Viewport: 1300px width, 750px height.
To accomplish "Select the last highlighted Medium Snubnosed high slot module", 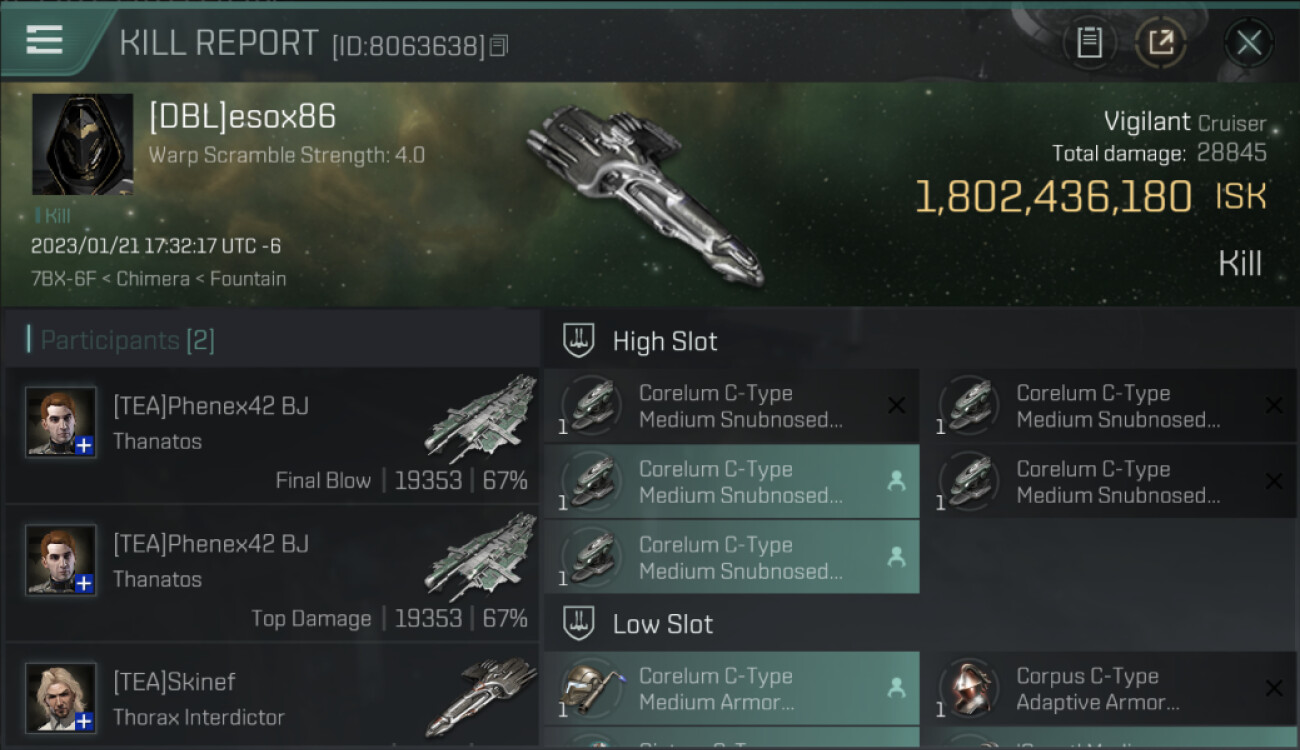I will [731, 557].
